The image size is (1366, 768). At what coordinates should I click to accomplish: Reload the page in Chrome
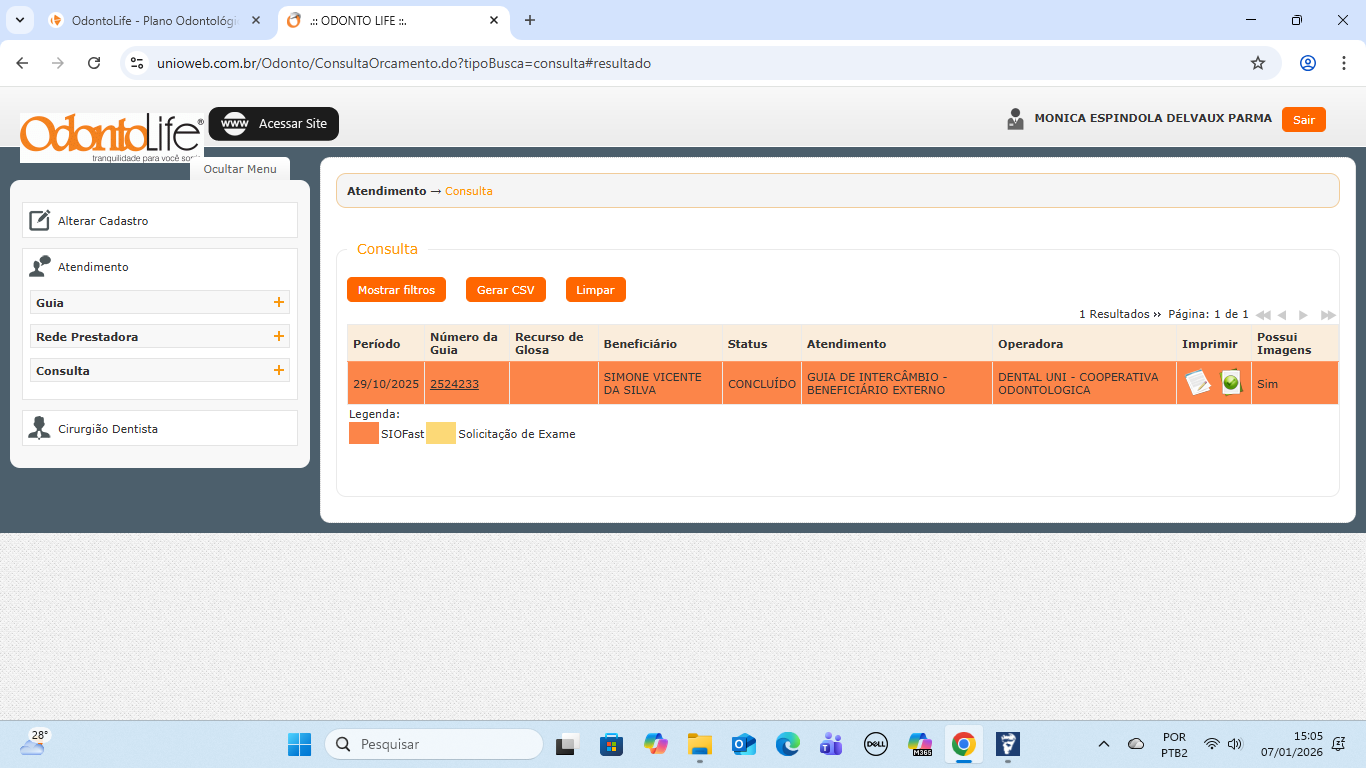click(x=94, y=63)
